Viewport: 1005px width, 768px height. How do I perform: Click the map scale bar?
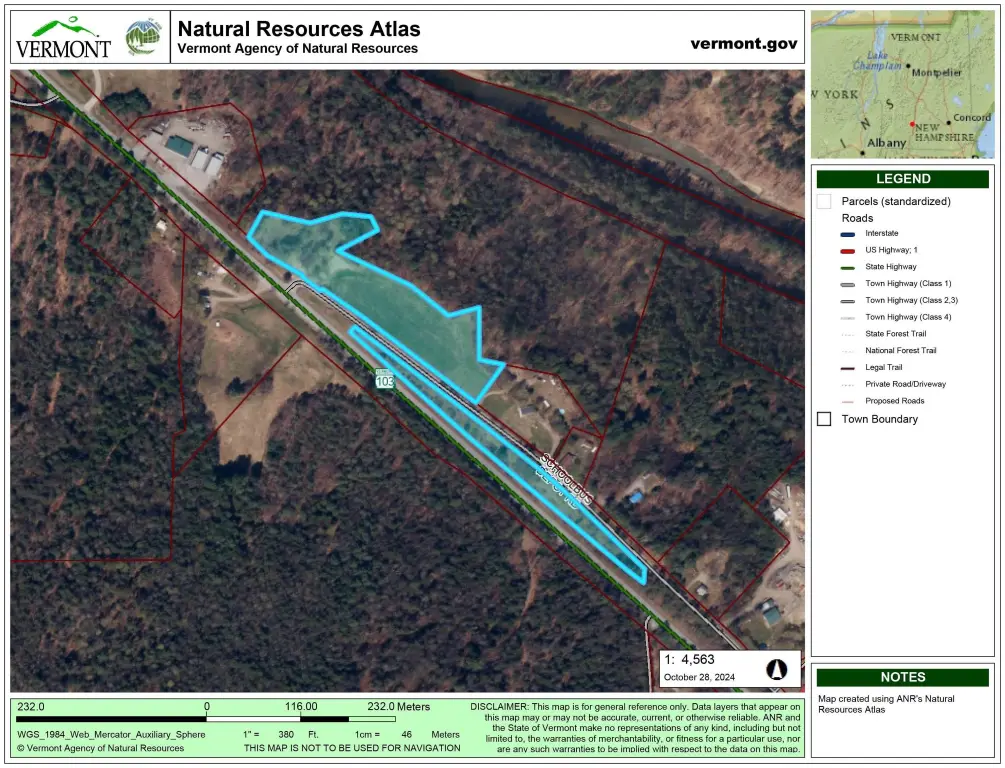(x=206, y=718)
